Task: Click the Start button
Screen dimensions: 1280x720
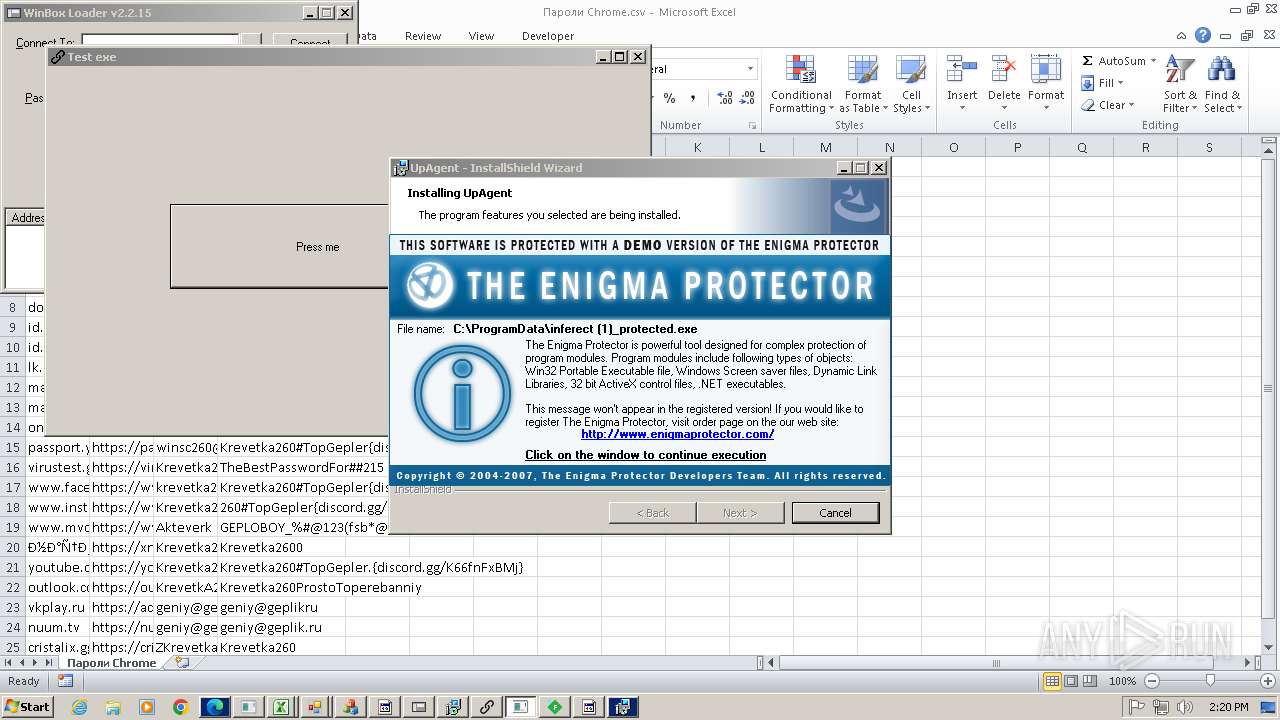Action: (x=27, y=707)
